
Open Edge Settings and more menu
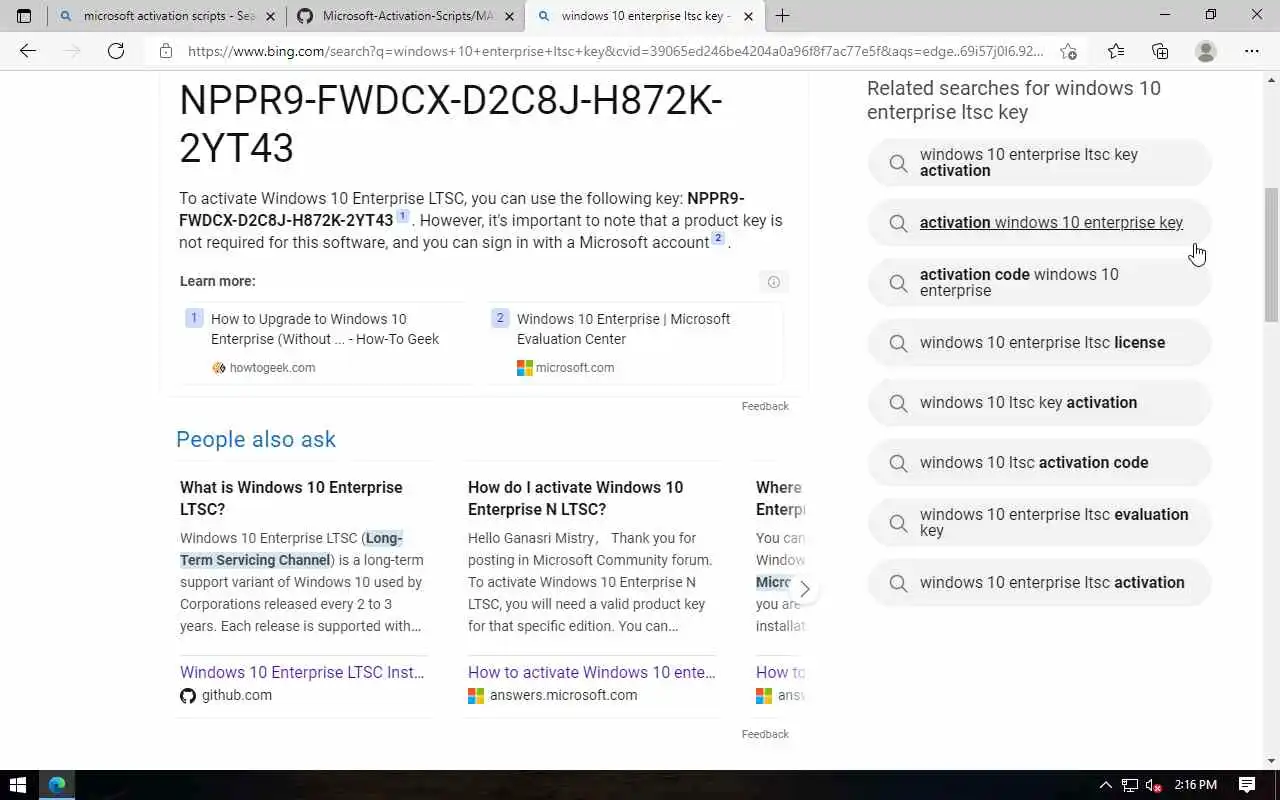(x=1252, y=51)
